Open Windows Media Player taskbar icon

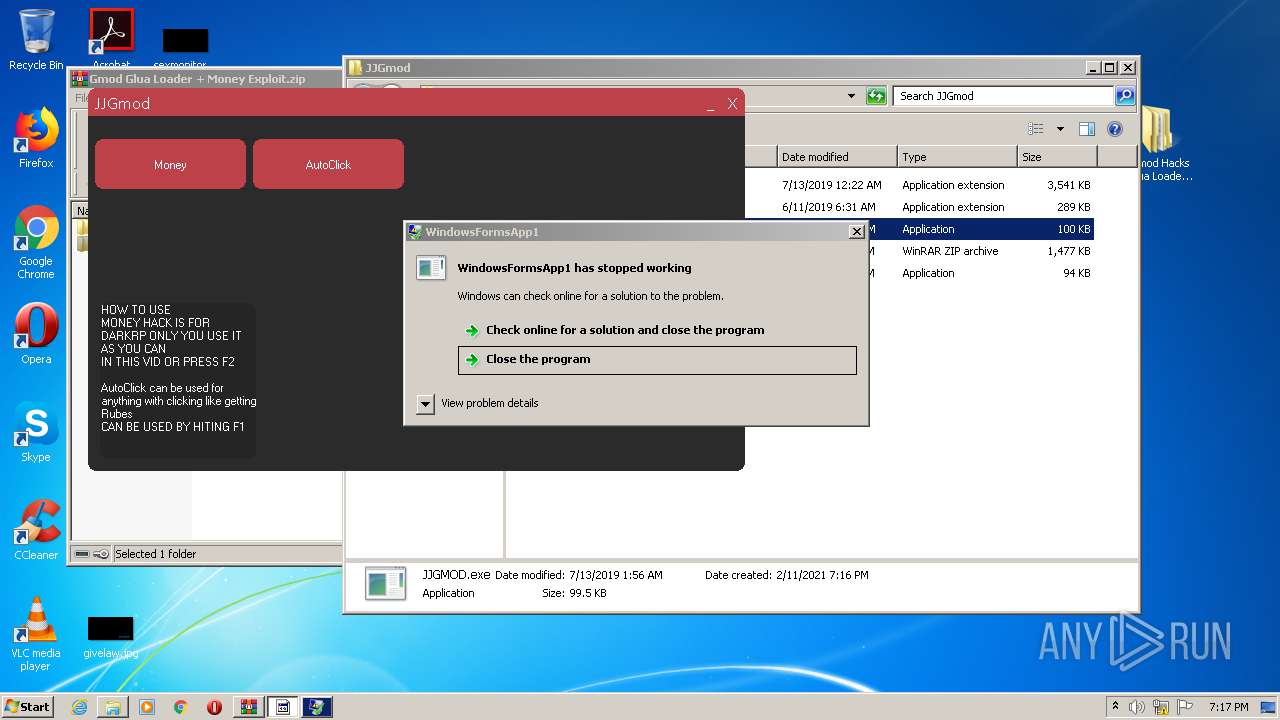pos(147,707)
